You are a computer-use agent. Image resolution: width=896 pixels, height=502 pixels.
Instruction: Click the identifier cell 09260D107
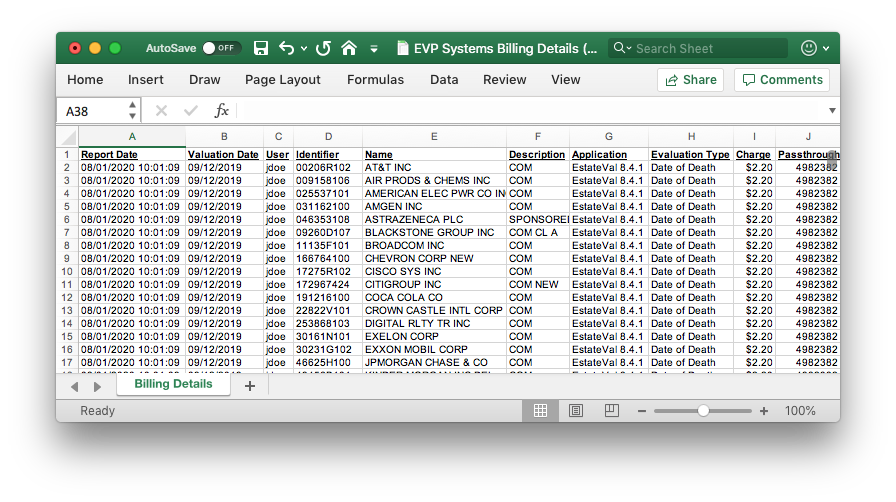click(328, 233)
